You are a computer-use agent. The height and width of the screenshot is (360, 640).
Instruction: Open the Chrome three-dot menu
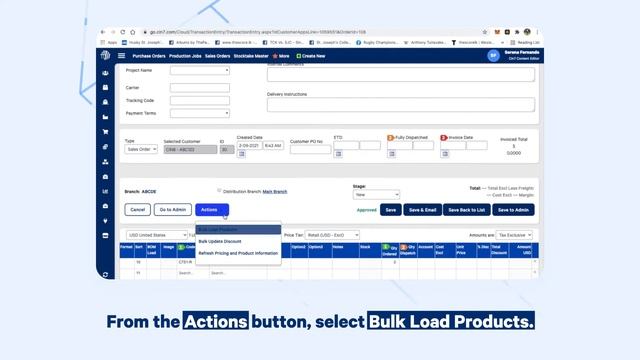tap(537, 32)
